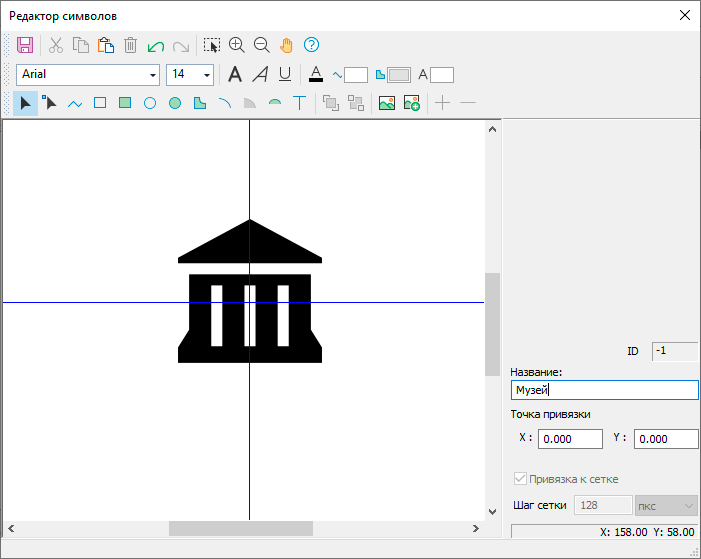The image size is (701, 559).
Task: Click the Cut scissors icon
Action: tap(56, 45)
